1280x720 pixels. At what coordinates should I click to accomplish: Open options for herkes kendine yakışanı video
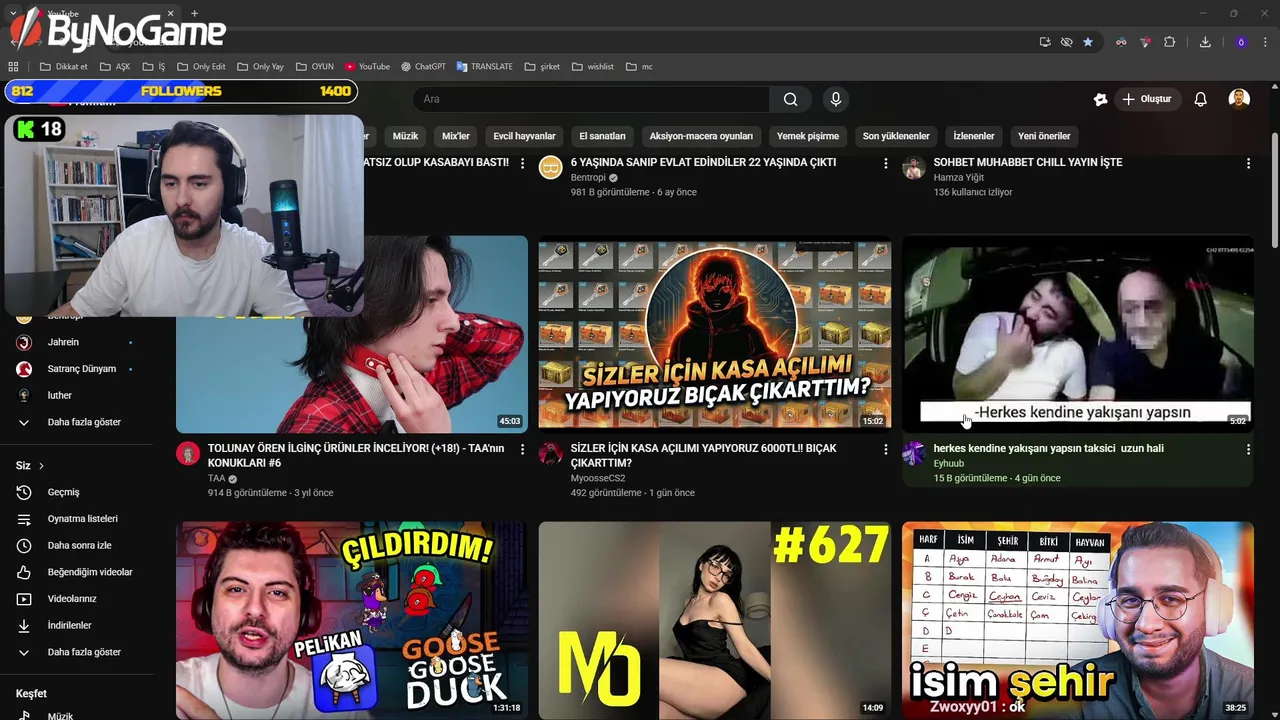click(x=1248, y=450)
